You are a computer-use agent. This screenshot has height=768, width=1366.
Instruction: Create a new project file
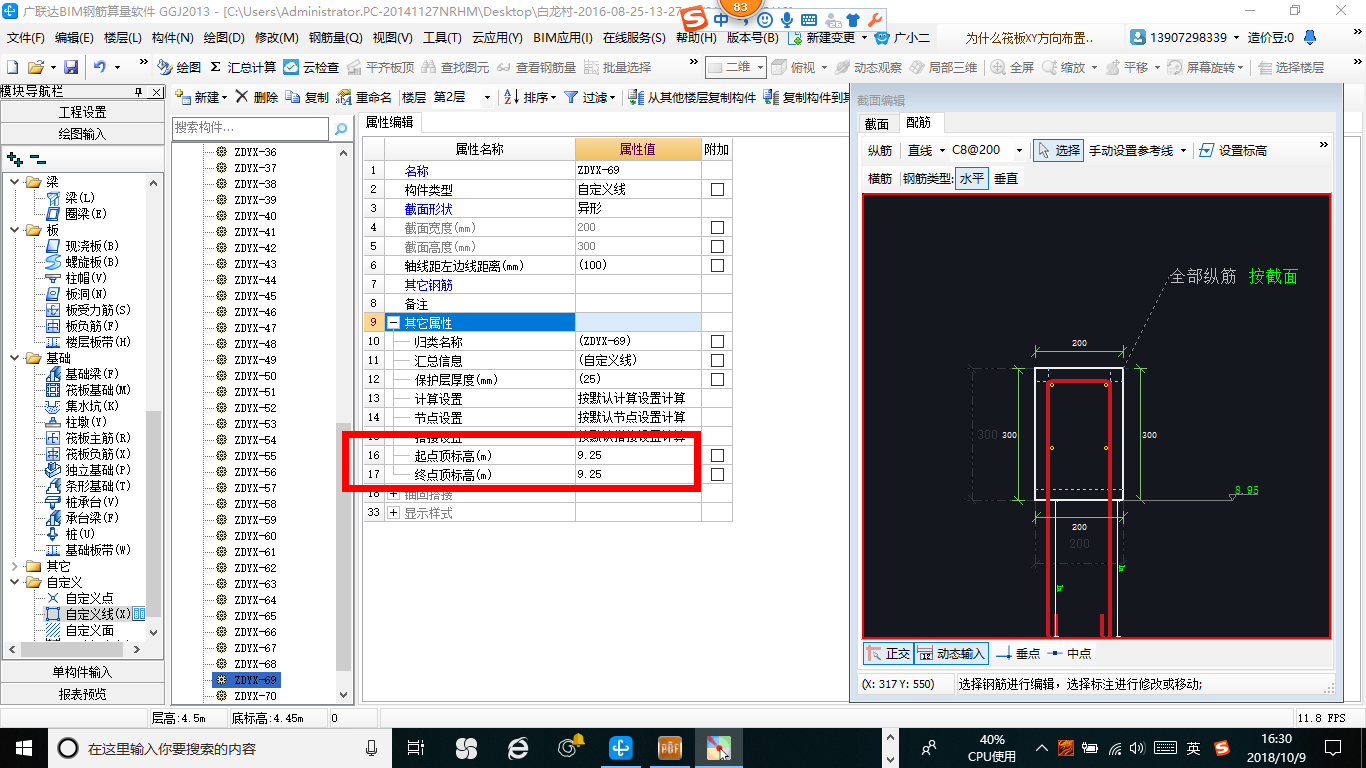coord(13,67)
